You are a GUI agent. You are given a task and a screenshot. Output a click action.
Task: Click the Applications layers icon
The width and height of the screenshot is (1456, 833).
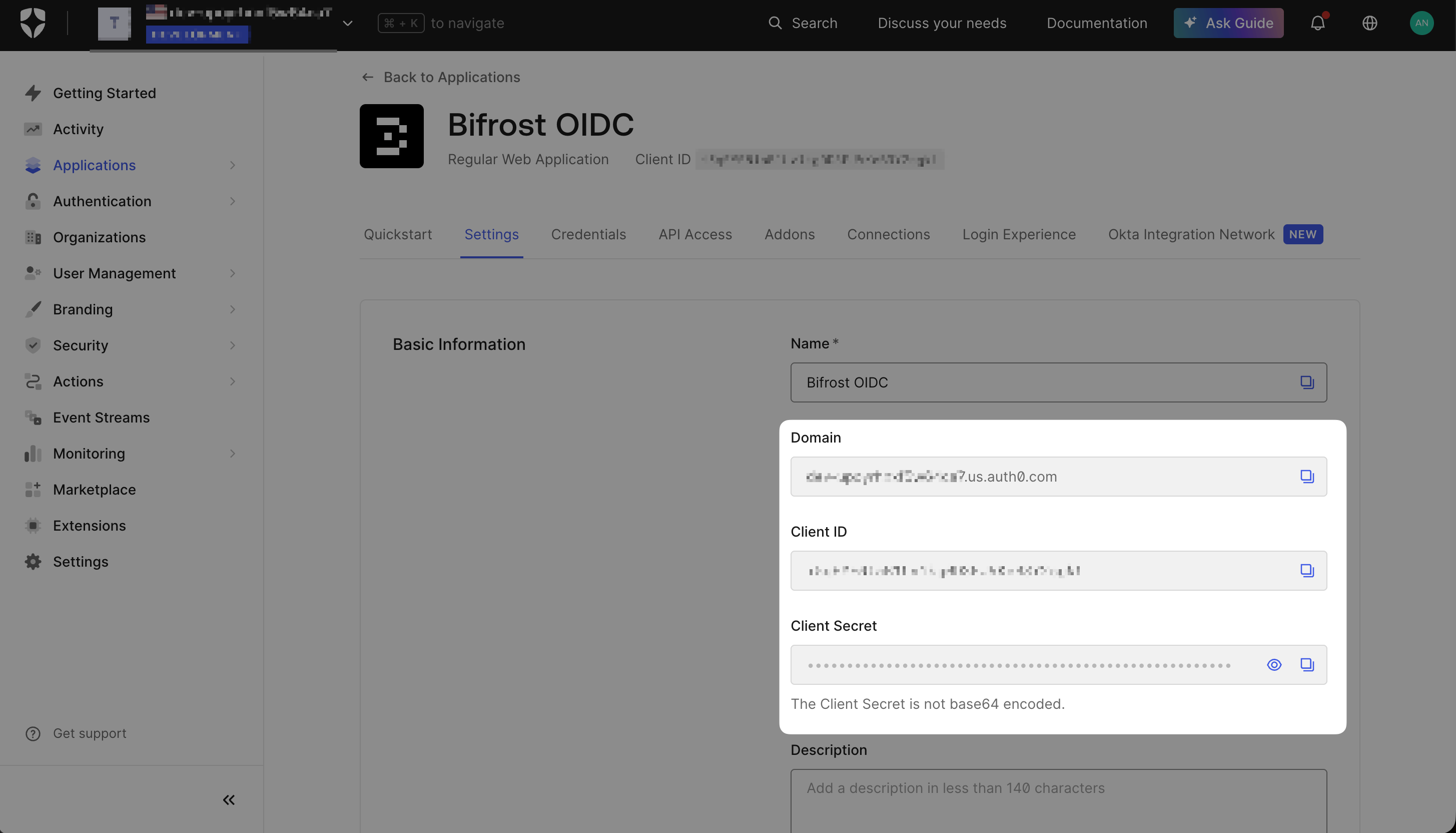[33, 165]
